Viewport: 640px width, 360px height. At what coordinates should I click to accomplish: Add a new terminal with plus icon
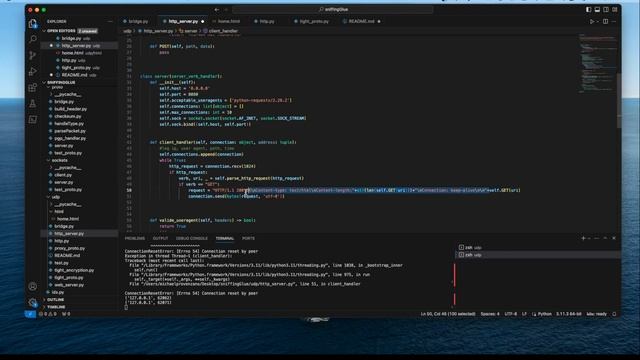coord(583,238)
